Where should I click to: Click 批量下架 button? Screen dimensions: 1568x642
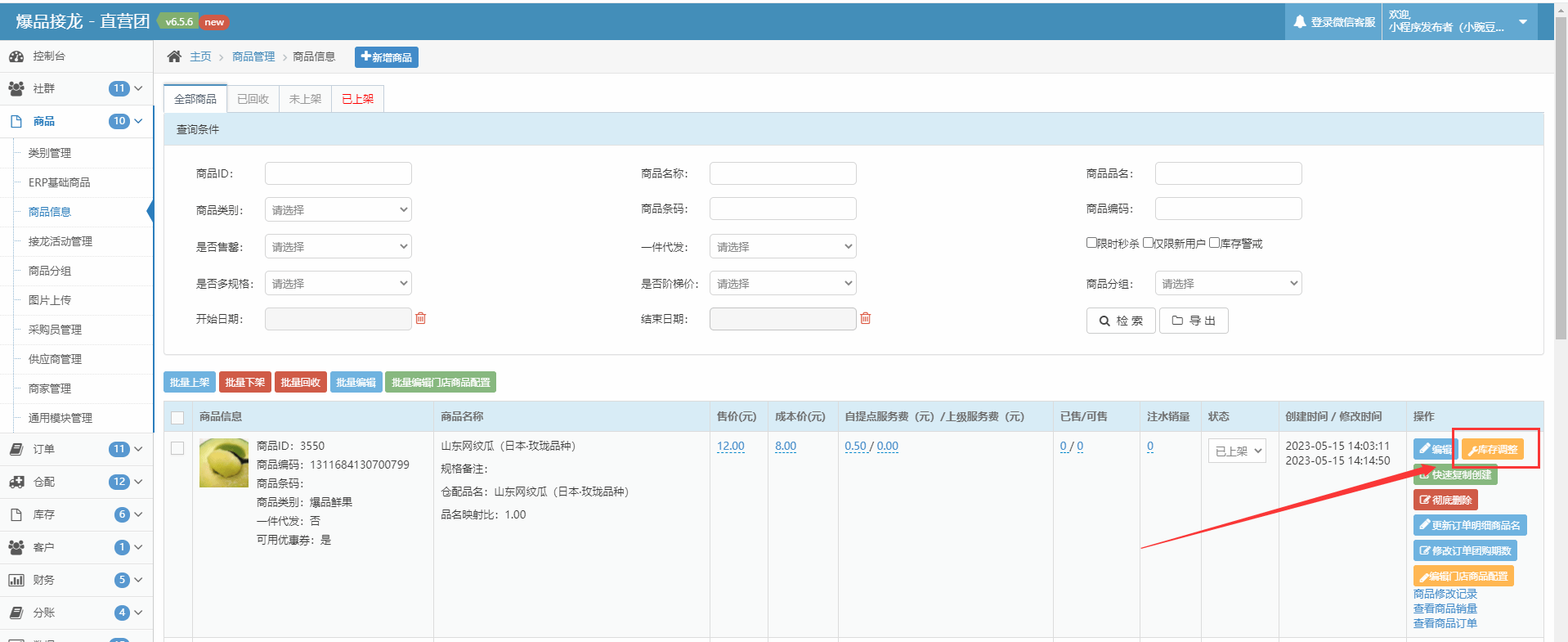[245, 382]
